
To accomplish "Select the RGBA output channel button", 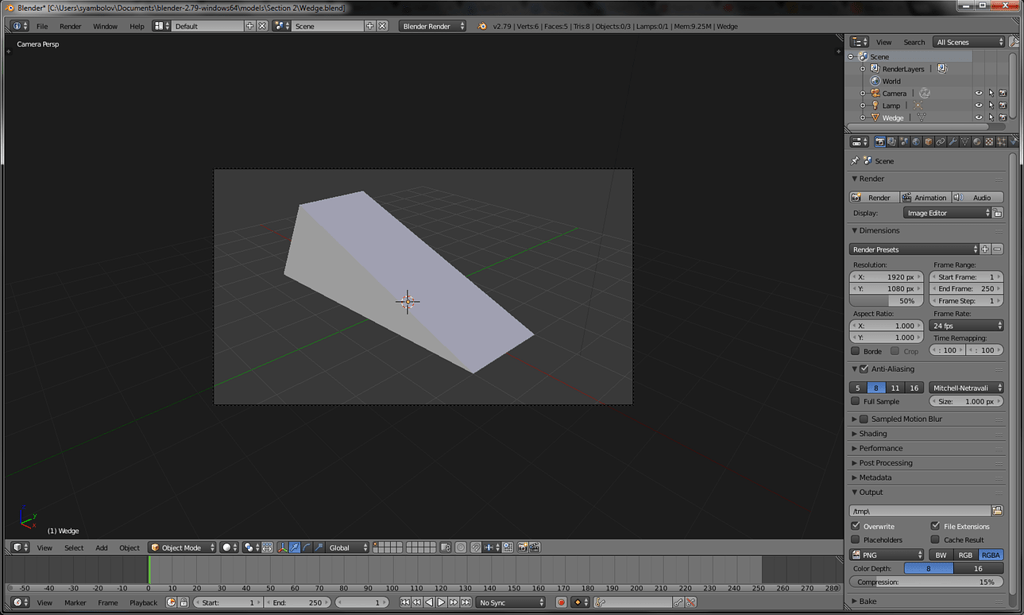I will click(991, 554).
